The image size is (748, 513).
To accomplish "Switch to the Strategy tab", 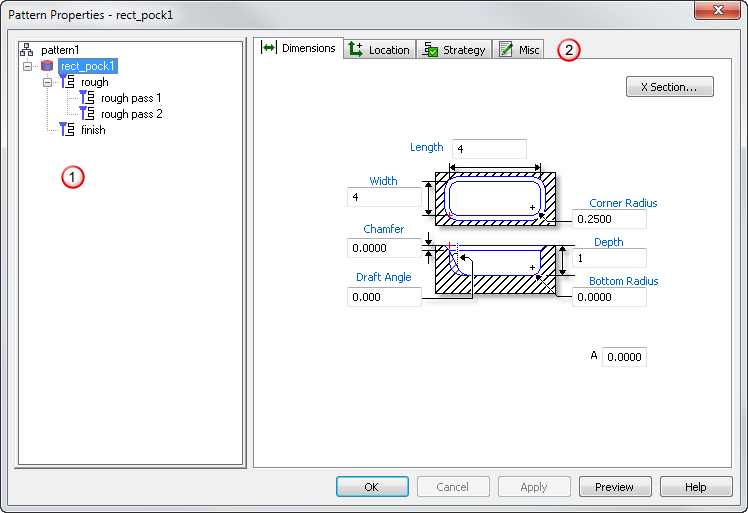I will pyautogui.click(x=454, y=50).
